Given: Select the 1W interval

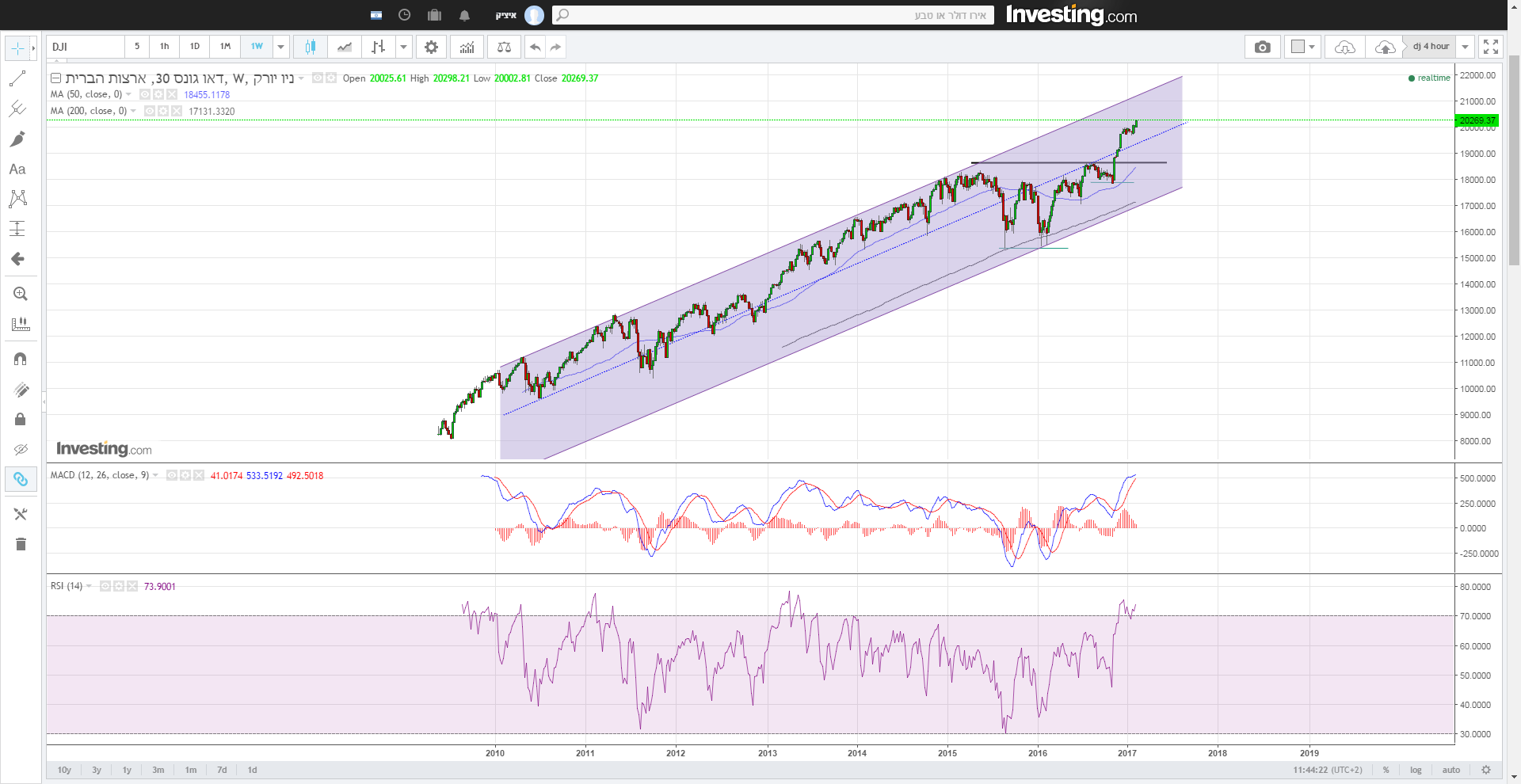Looking at the screenshot, I should point(257,47).
